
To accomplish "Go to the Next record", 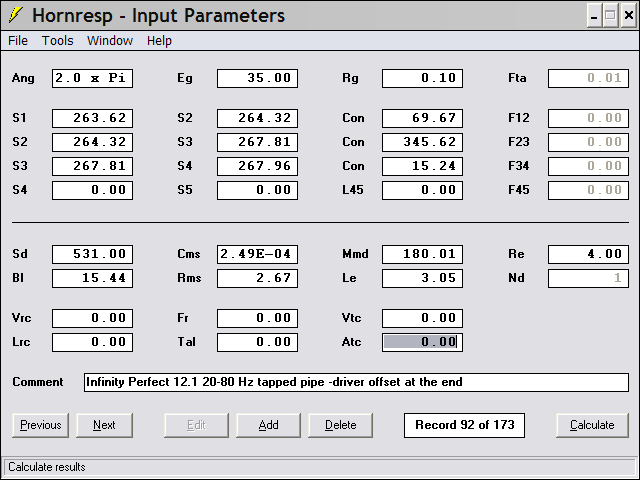I will point(104,425).
